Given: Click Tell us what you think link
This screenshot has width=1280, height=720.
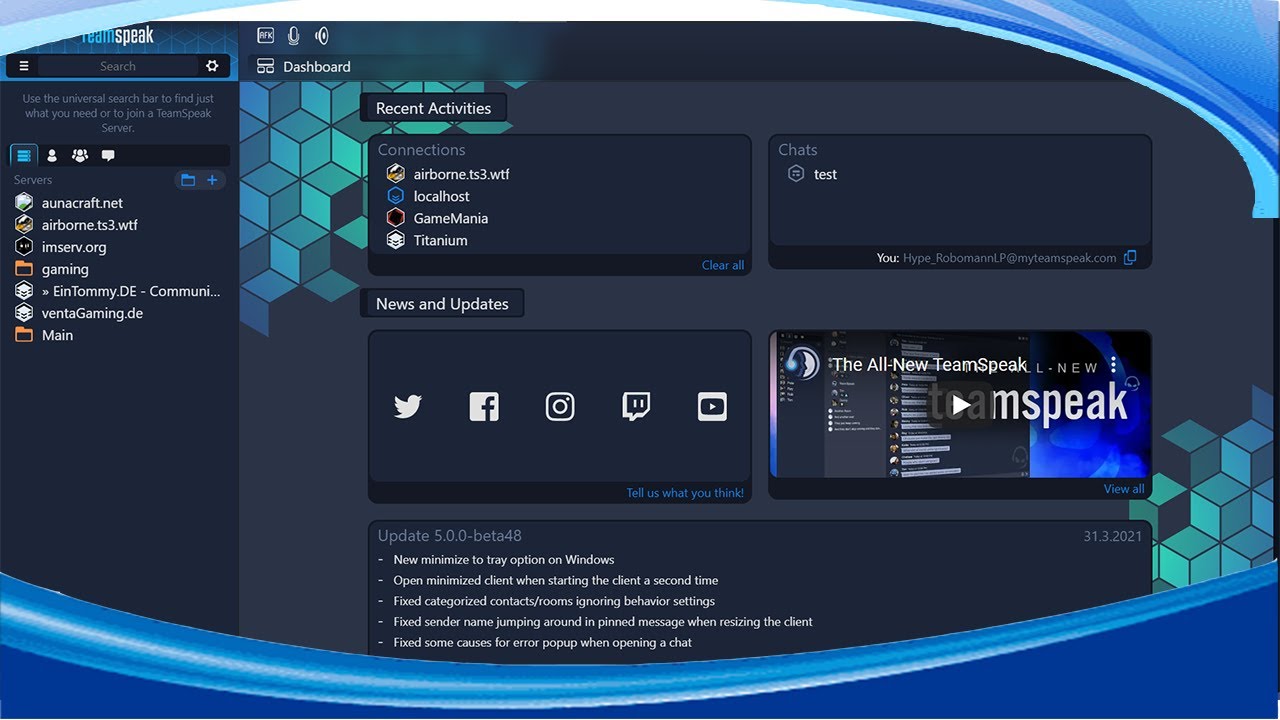Looking at the screenshot, I should (x=685, y=493).
